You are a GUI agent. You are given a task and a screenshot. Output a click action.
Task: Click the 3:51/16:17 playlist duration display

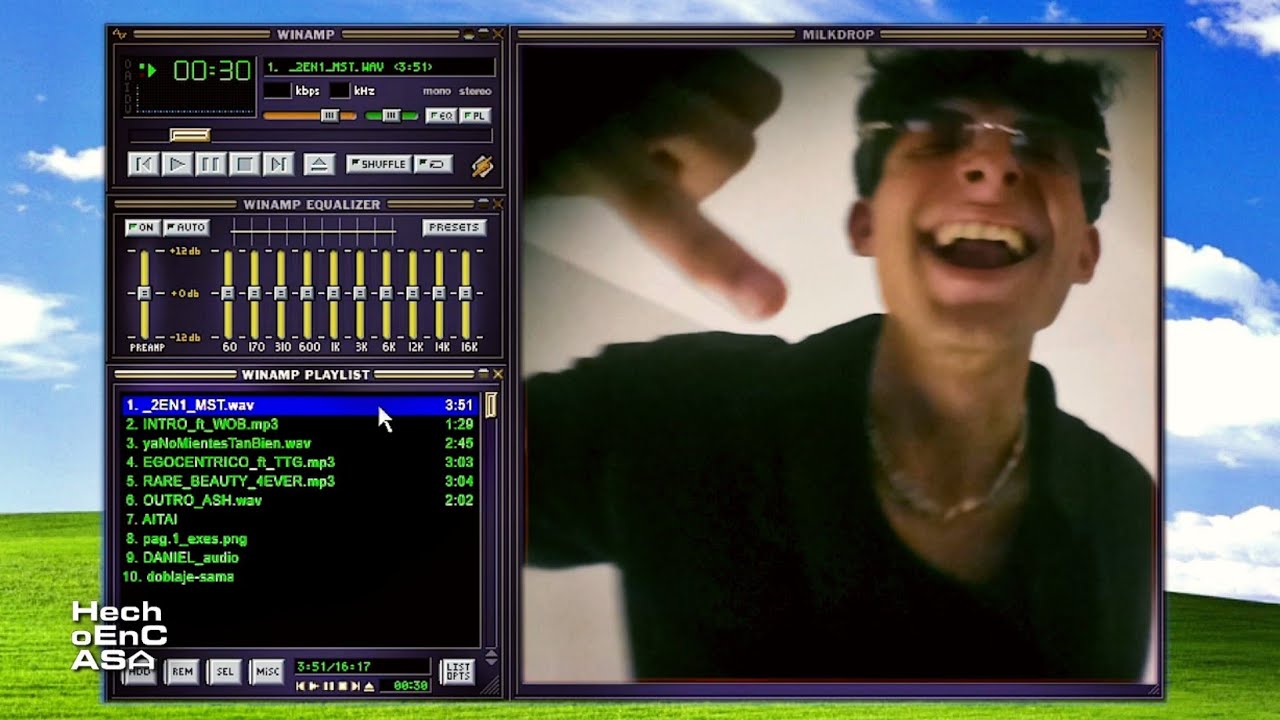click(x=362, y=667)
